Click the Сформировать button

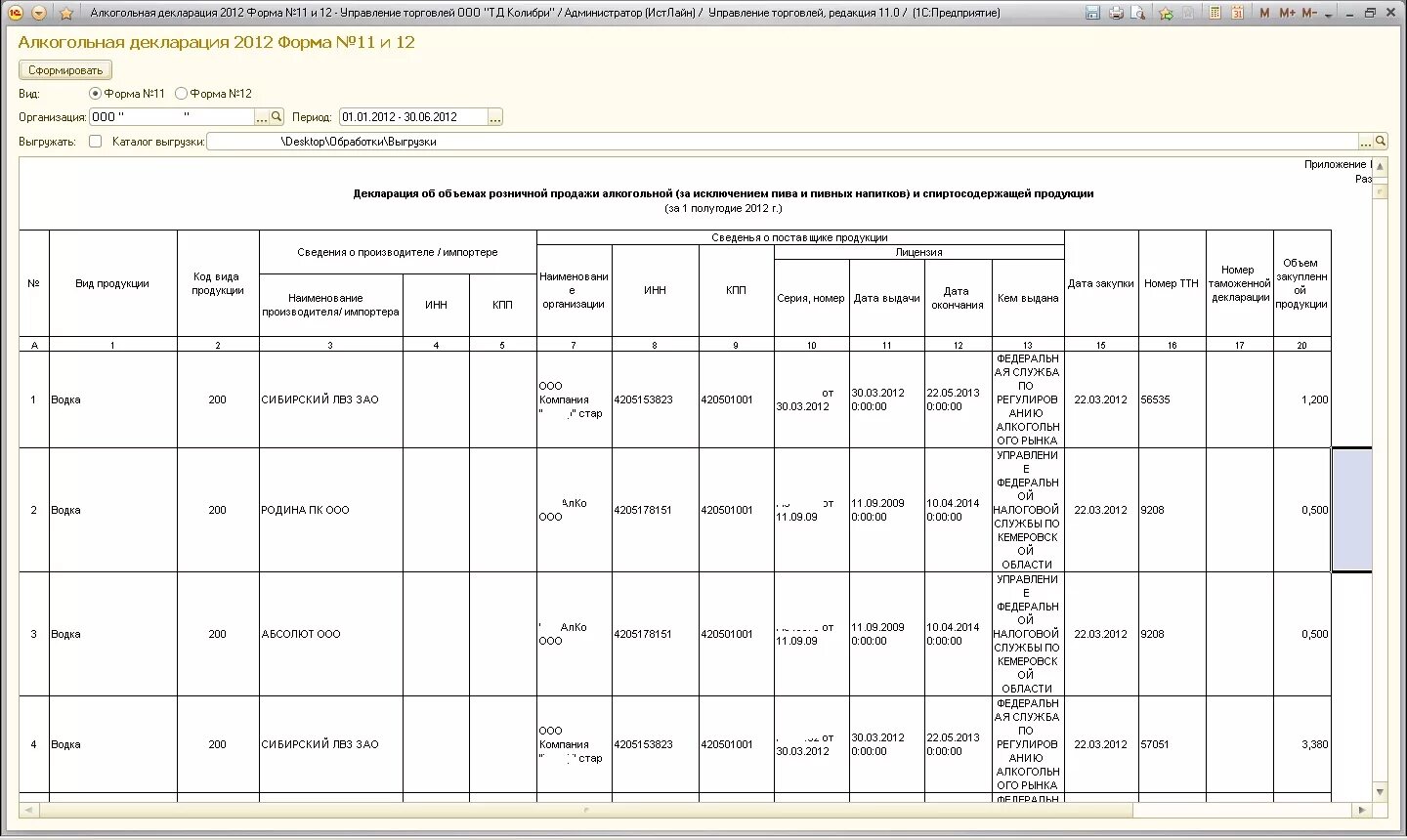coord(65,70)
